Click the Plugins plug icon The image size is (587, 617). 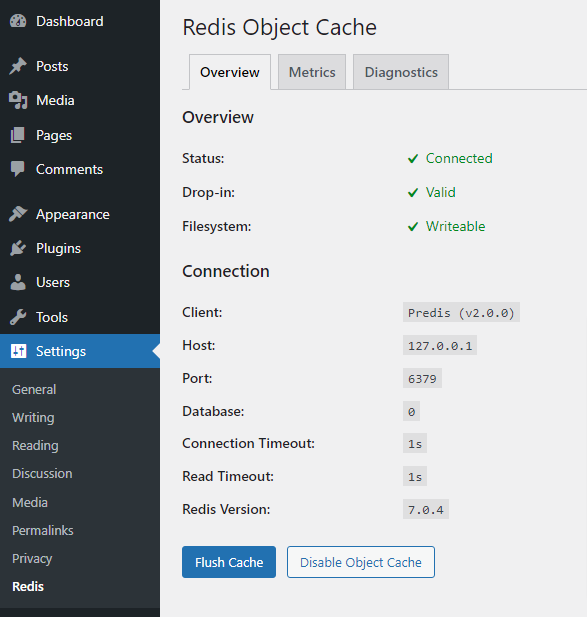tap(18, 248)
